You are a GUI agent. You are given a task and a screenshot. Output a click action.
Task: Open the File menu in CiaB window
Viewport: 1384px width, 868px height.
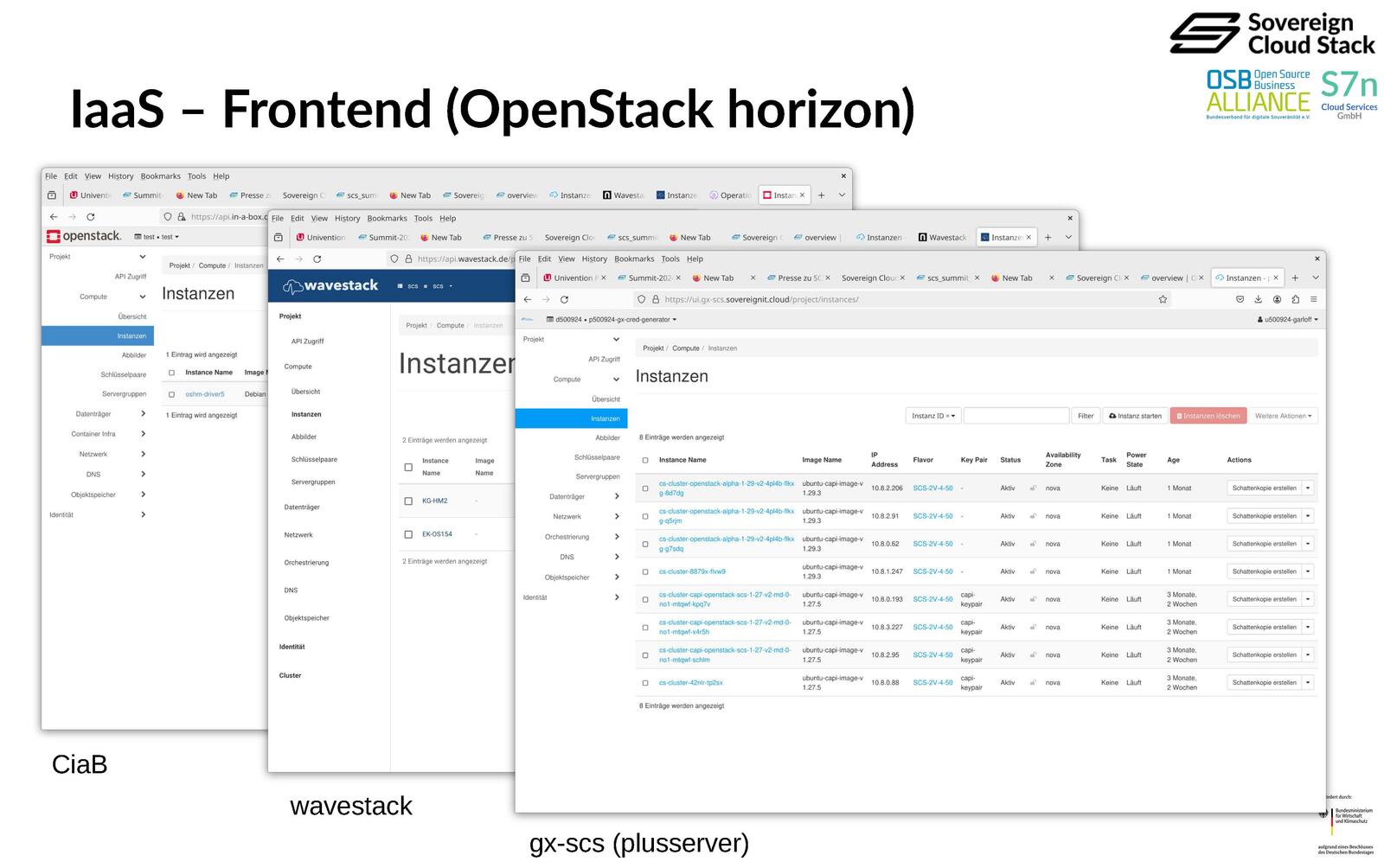(51, 176)
